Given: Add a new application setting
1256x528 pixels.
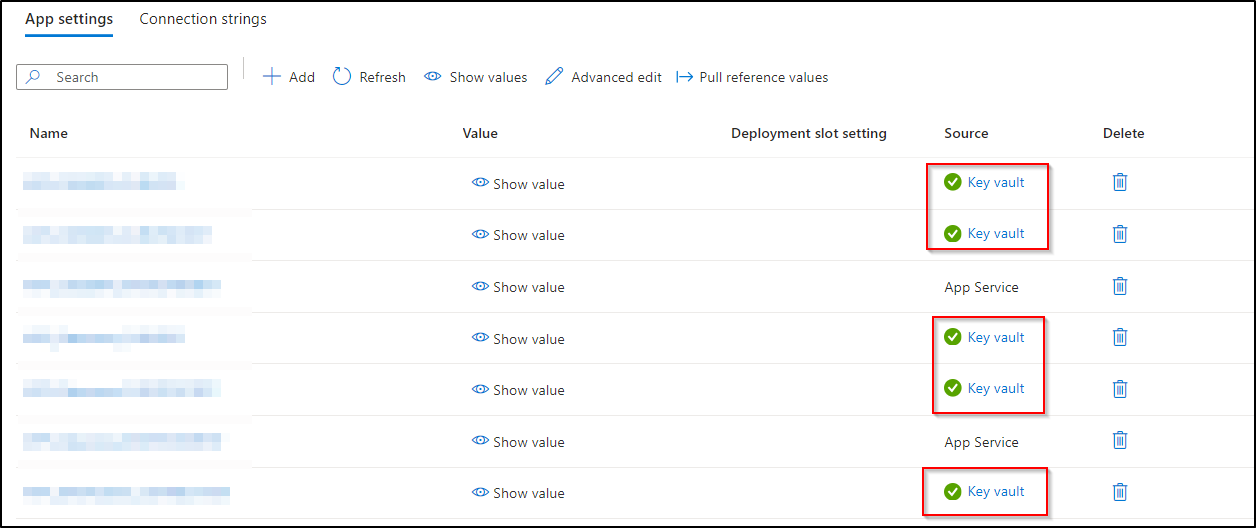Looking at the screenshot, I should [x=289, y=77].
